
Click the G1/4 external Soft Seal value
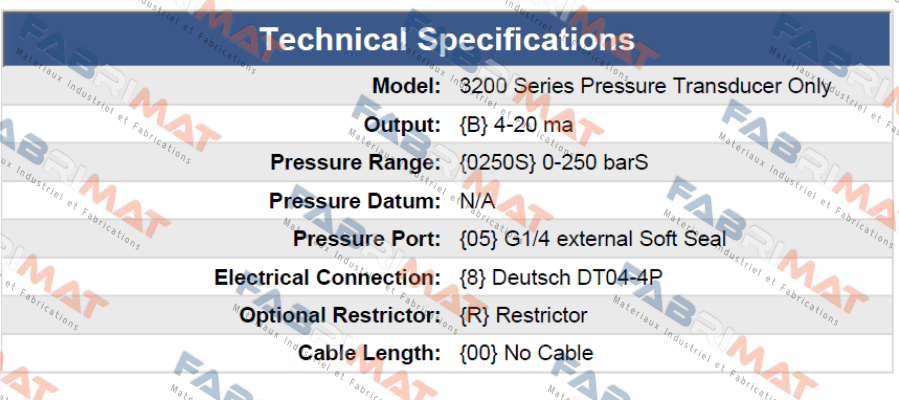615,239
